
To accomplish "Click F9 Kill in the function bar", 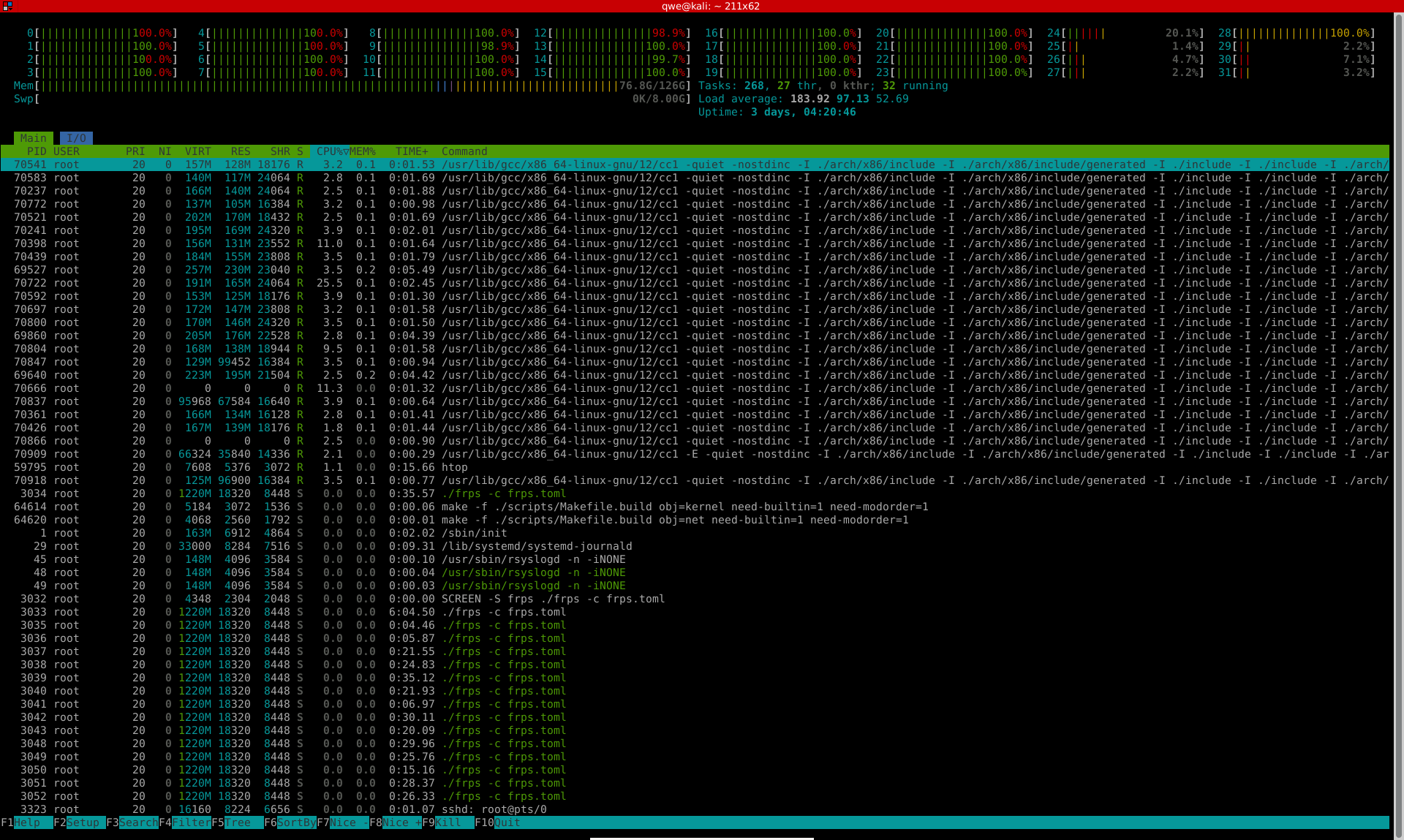I will (x=448, y=822).
